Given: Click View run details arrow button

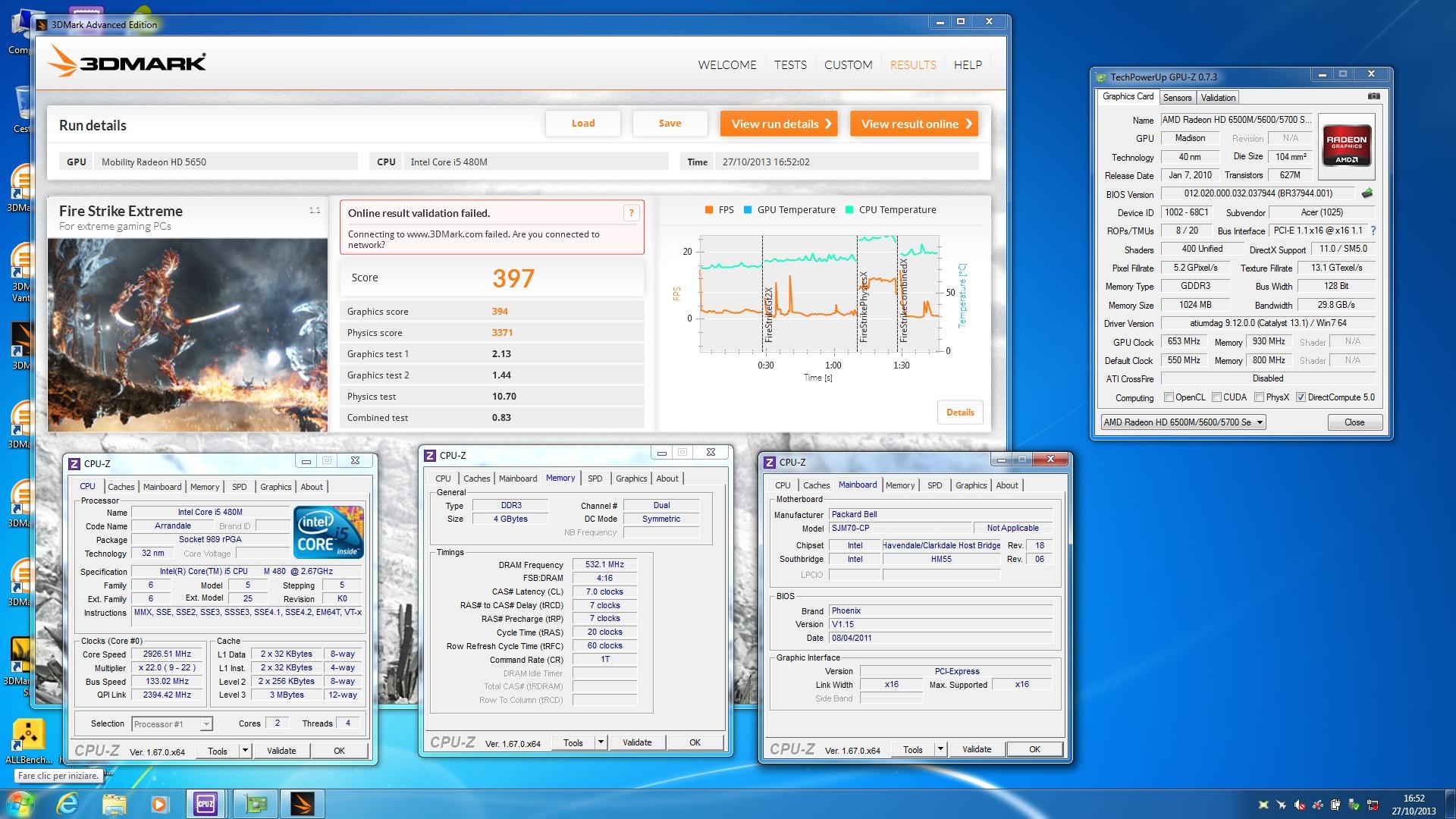Looking at the screenshot, I should (779, 124).
